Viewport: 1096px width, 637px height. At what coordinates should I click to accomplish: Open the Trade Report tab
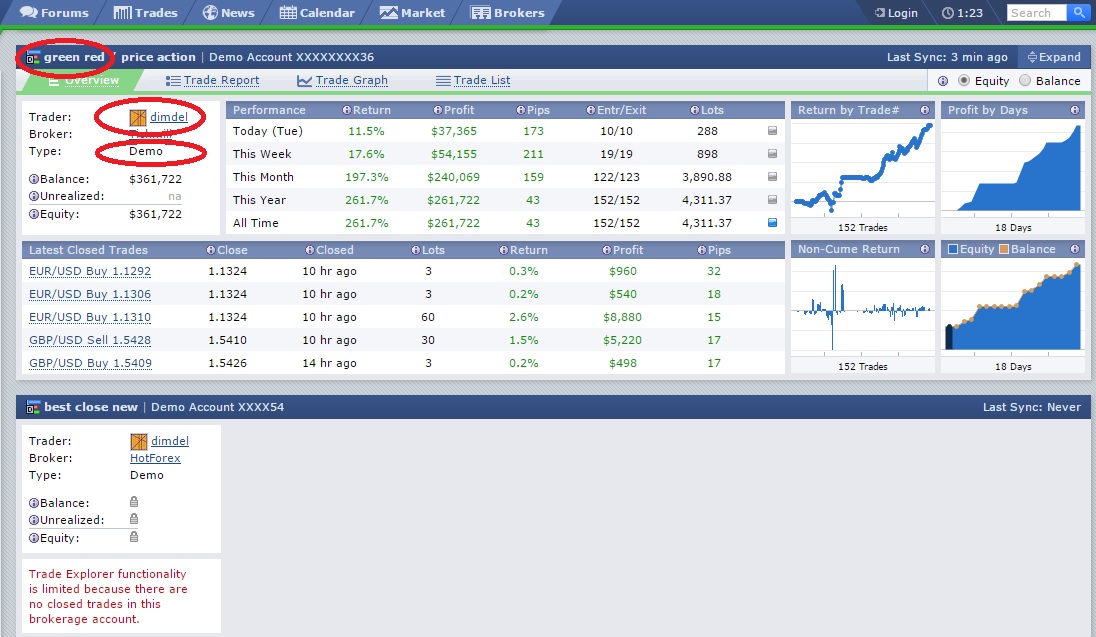click(x=212, y=80)
